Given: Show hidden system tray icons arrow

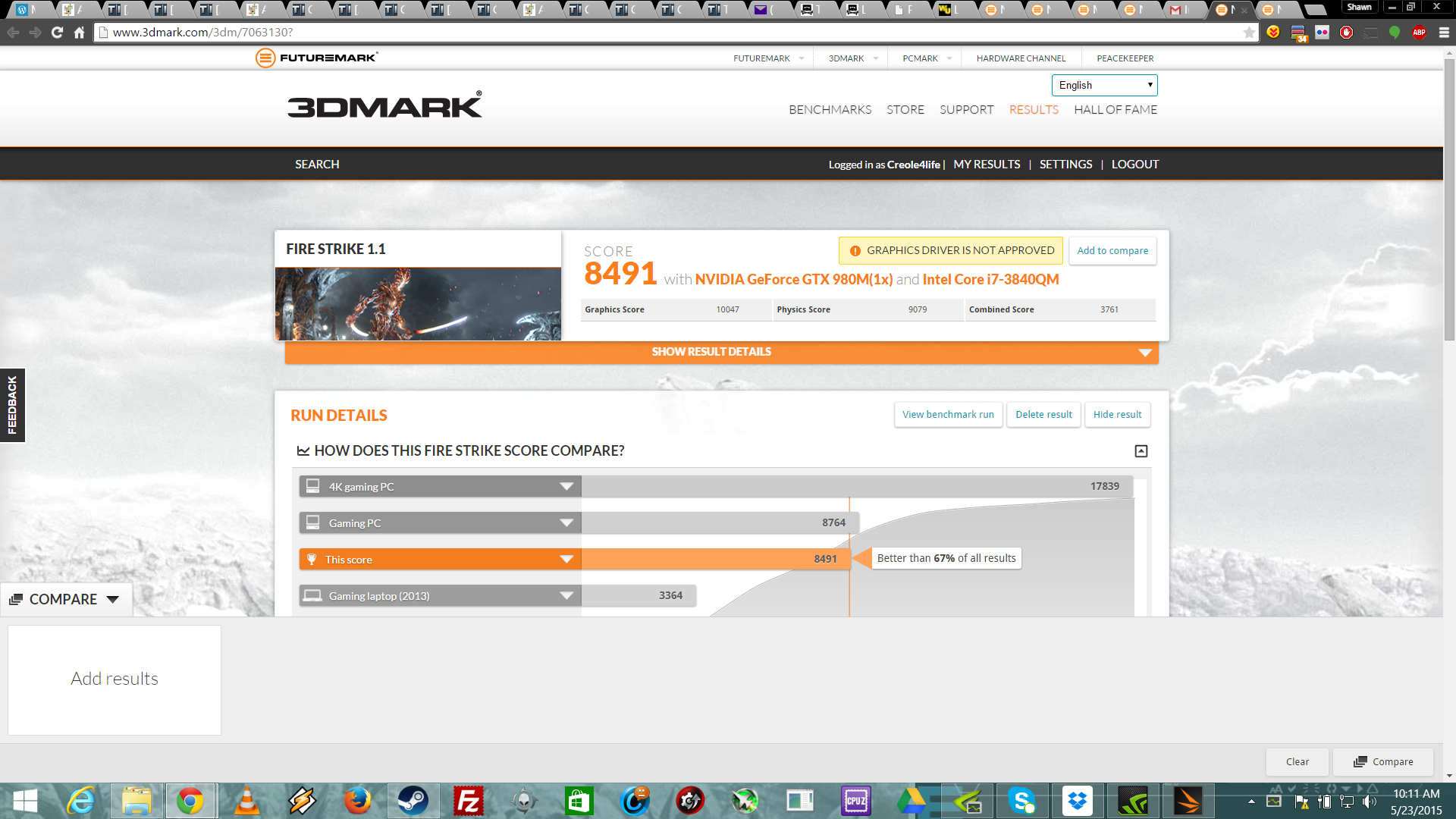Looking at the screenshot, I should (x=1251, y=802).
